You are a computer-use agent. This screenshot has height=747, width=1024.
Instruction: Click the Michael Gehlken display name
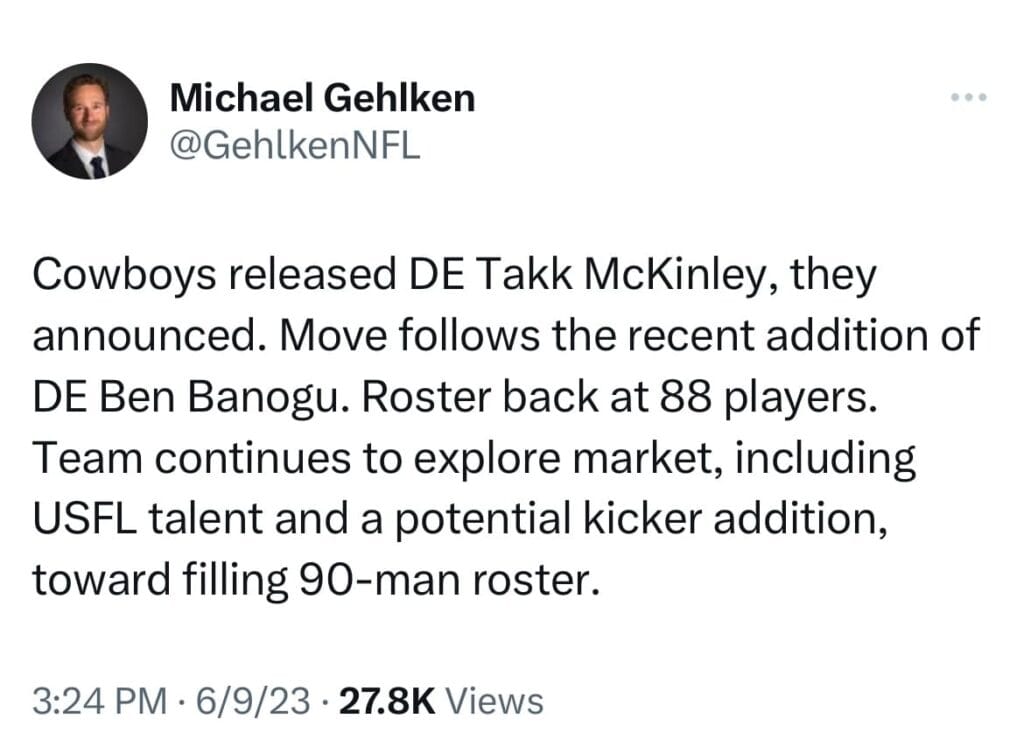322,98
